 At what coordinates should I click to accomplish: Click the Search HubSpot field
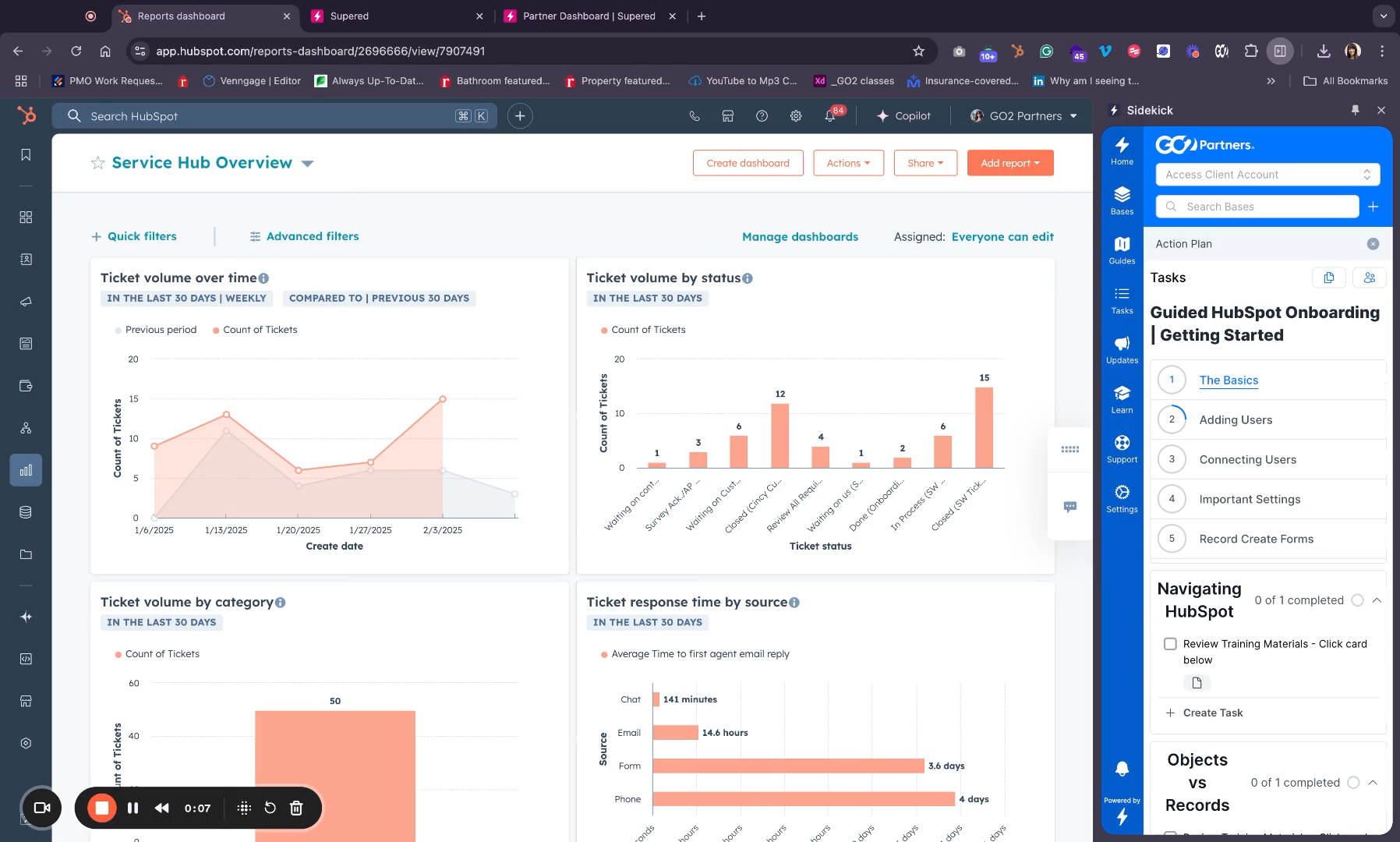(274, 116)
